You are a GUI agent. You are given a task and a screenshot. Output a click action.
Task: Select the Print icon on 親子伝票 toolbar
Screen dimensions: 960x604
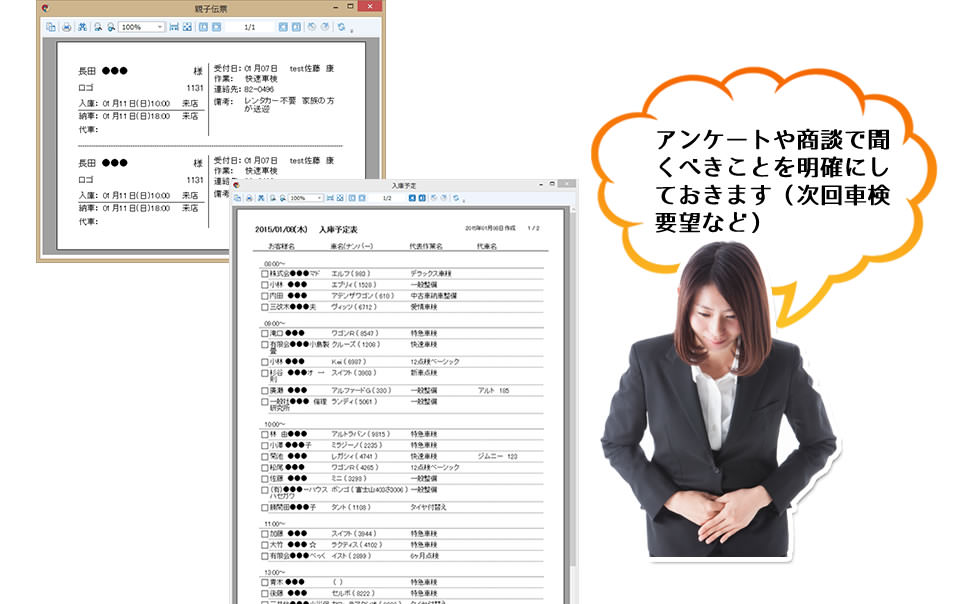click(66, 27)
